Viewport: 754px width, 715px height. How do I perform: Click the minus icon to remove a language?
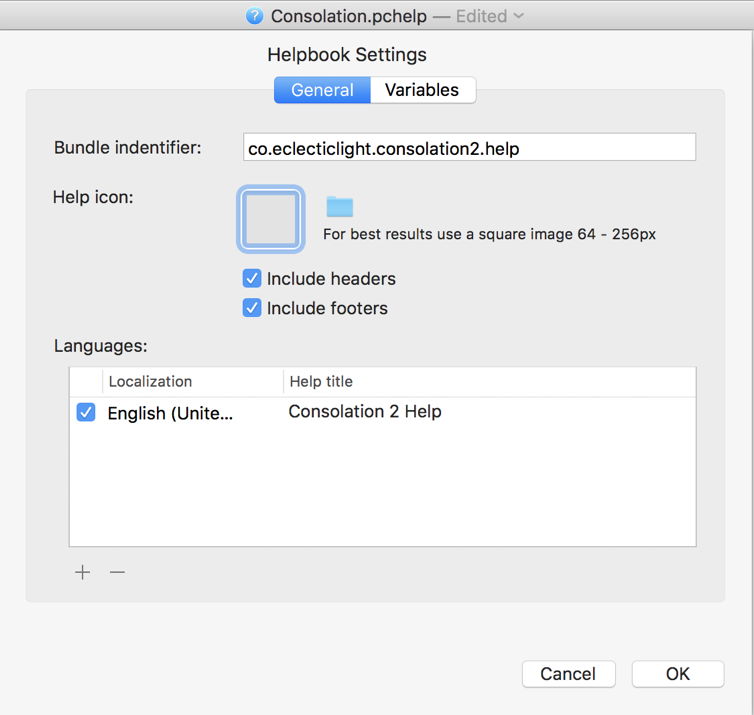coord(117,572)
